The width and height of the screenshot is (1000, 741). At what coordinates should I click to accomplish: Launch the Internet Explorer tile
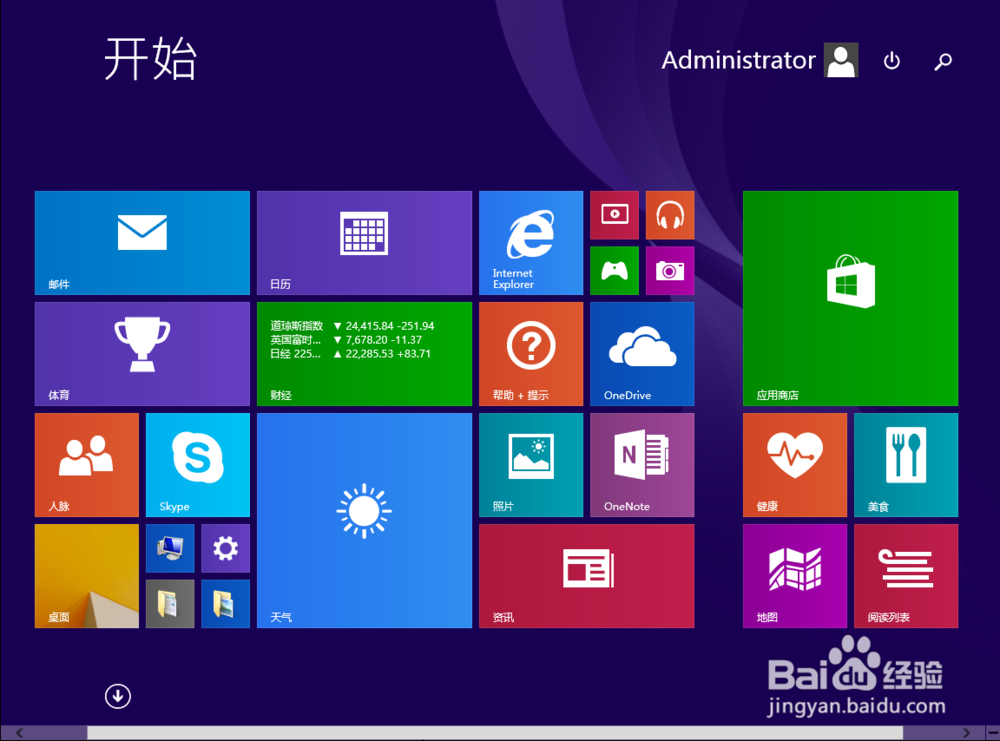click(x=531, y=243)
